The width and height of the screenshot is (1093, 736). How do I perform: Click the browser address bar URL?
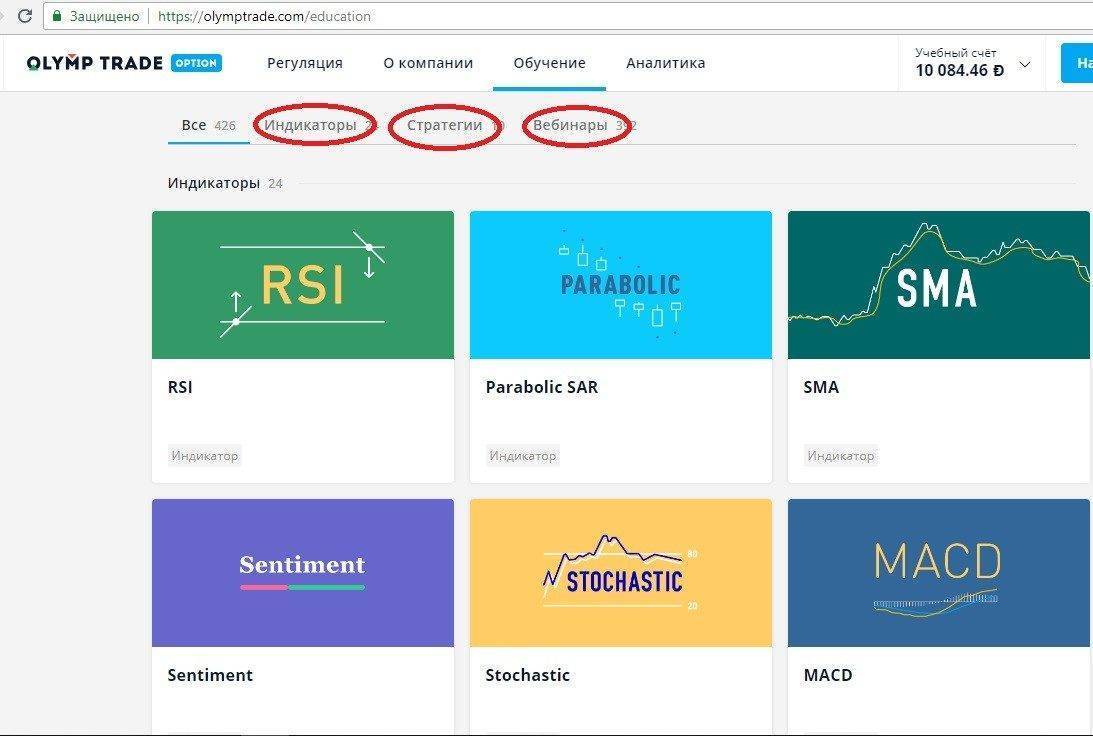(x=264, y=16)
